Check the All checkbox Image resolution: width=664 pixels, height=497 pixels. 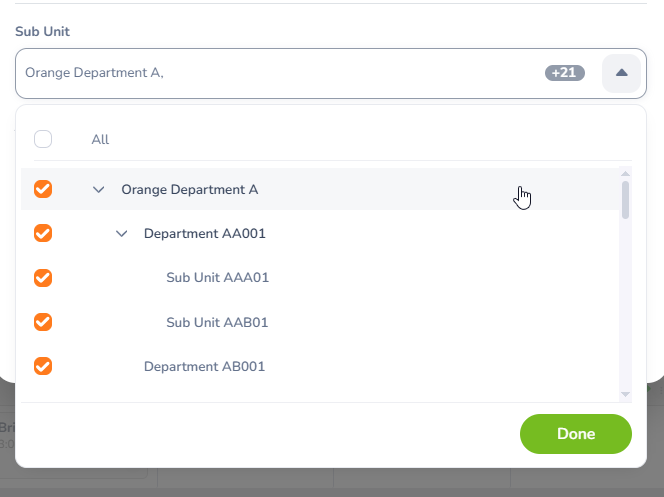click(43, 139)
